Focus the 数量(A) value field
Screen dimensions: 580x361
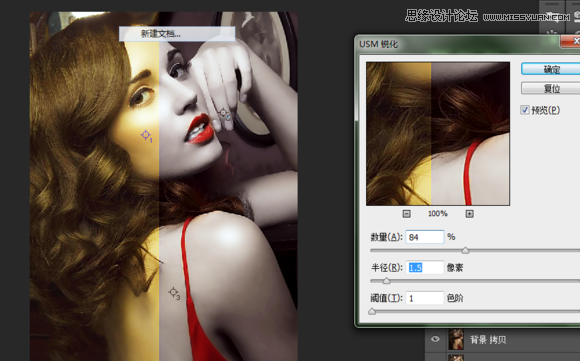point(425,237)
